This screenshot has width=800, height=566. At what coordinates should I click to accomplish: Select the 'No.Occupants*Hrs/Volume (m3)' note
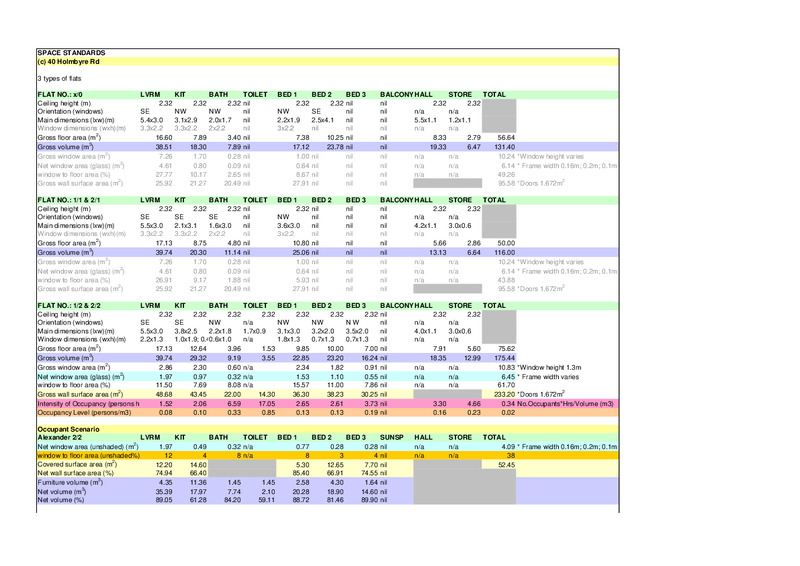pyautogui.click(x=565, y=404)
